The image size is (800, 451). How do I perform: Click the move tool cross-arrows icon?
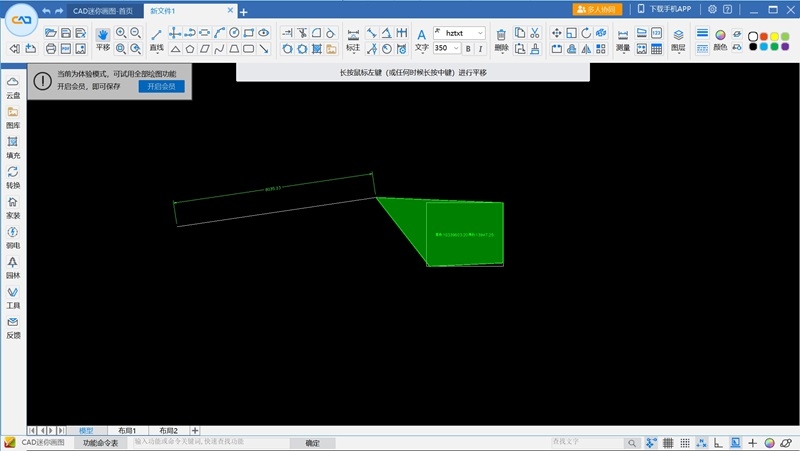point(557,33)
